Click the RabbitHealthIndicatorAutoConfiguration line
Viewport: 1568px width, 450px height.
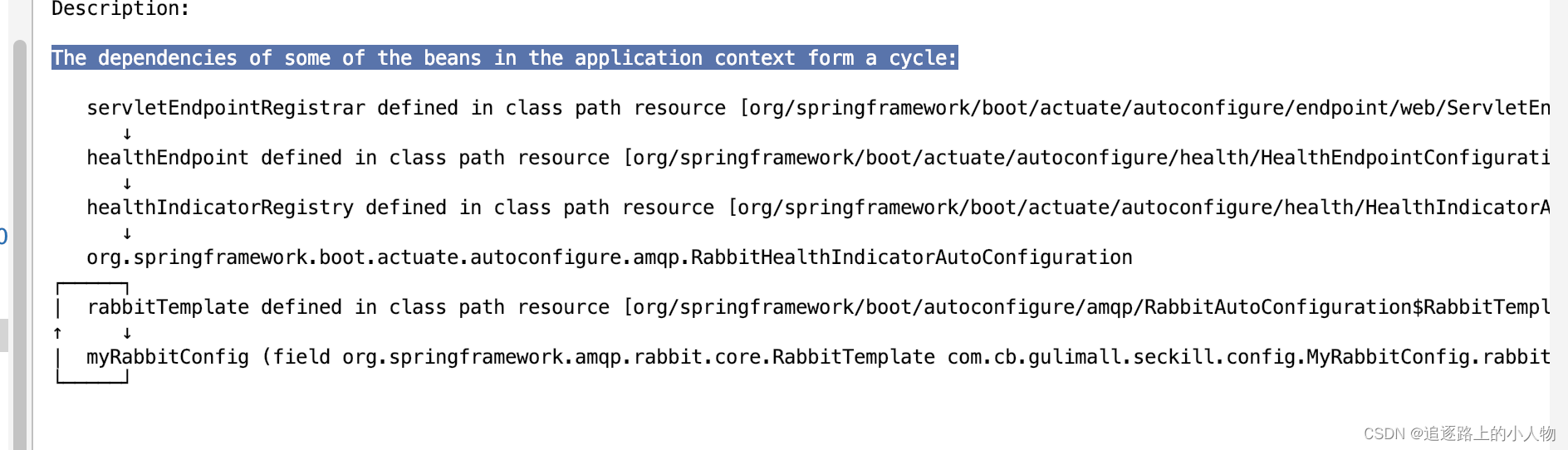tap(610, 257)
